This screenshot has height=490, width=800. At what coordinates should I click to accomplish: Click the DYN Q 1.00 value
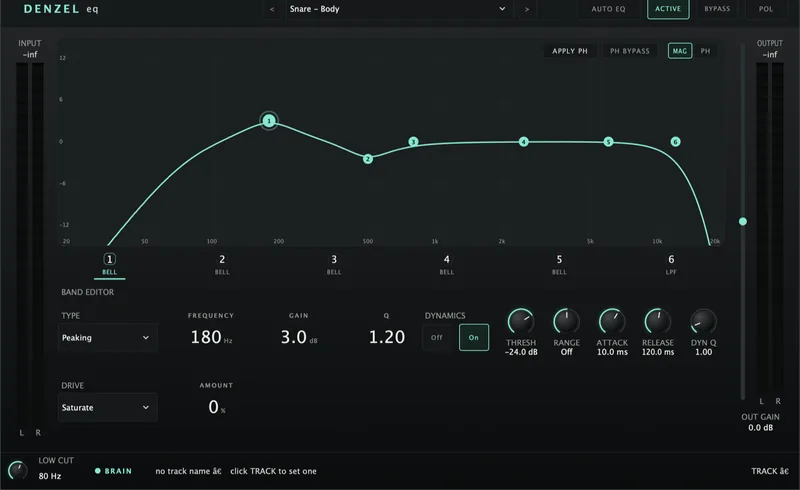(x=704, y=352)
